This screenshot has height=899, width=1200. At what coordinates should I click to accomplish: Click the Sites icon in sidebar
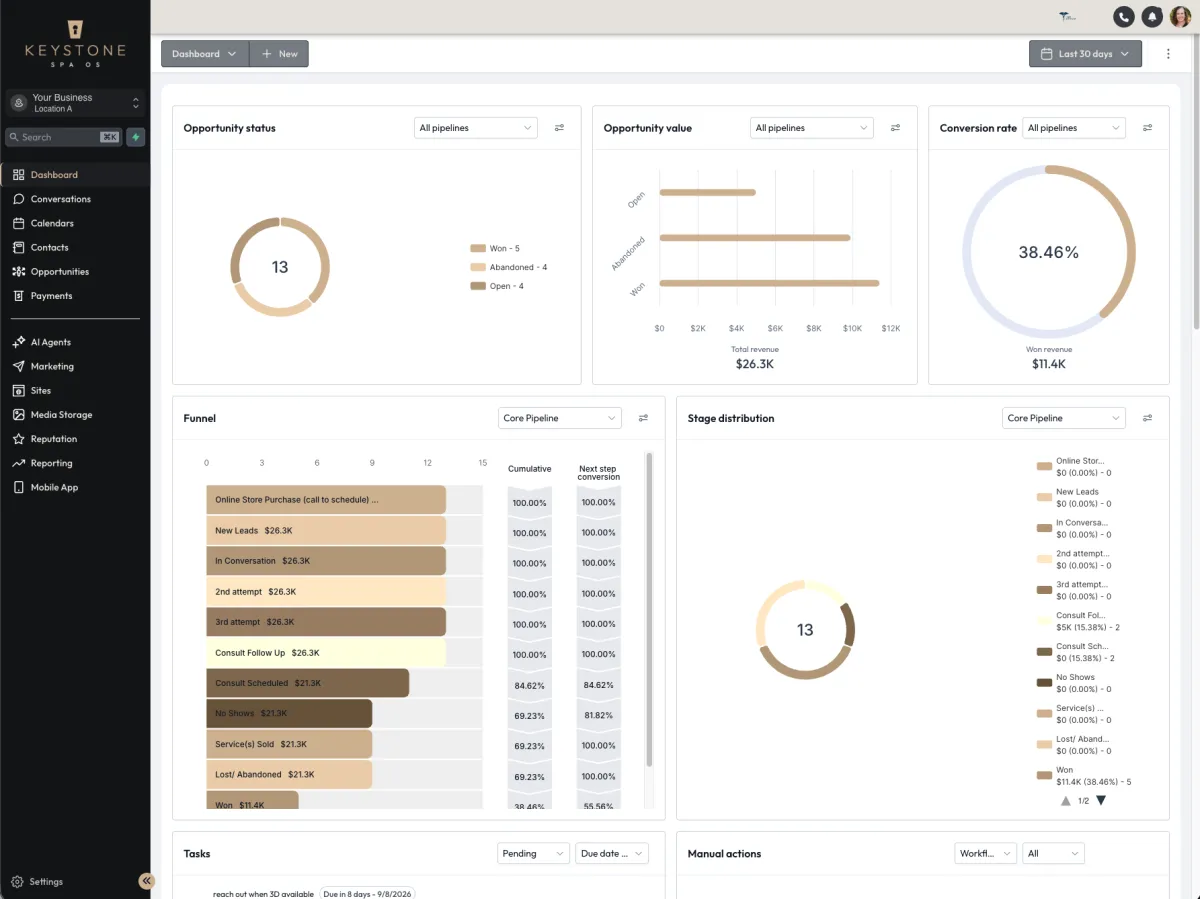(x=19, y=391)
